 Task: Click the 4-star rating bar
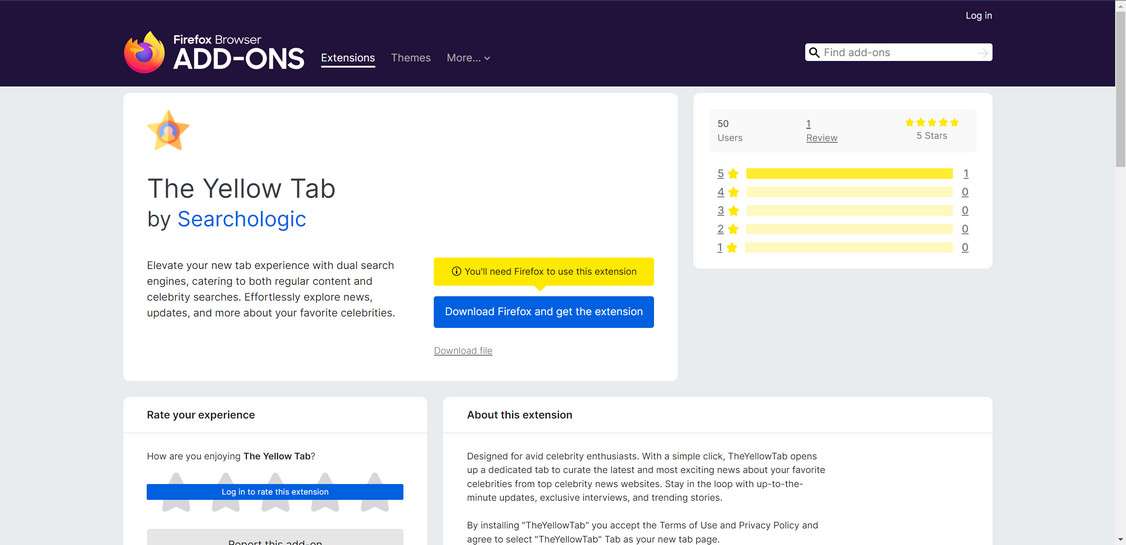(x=849, y=192)
